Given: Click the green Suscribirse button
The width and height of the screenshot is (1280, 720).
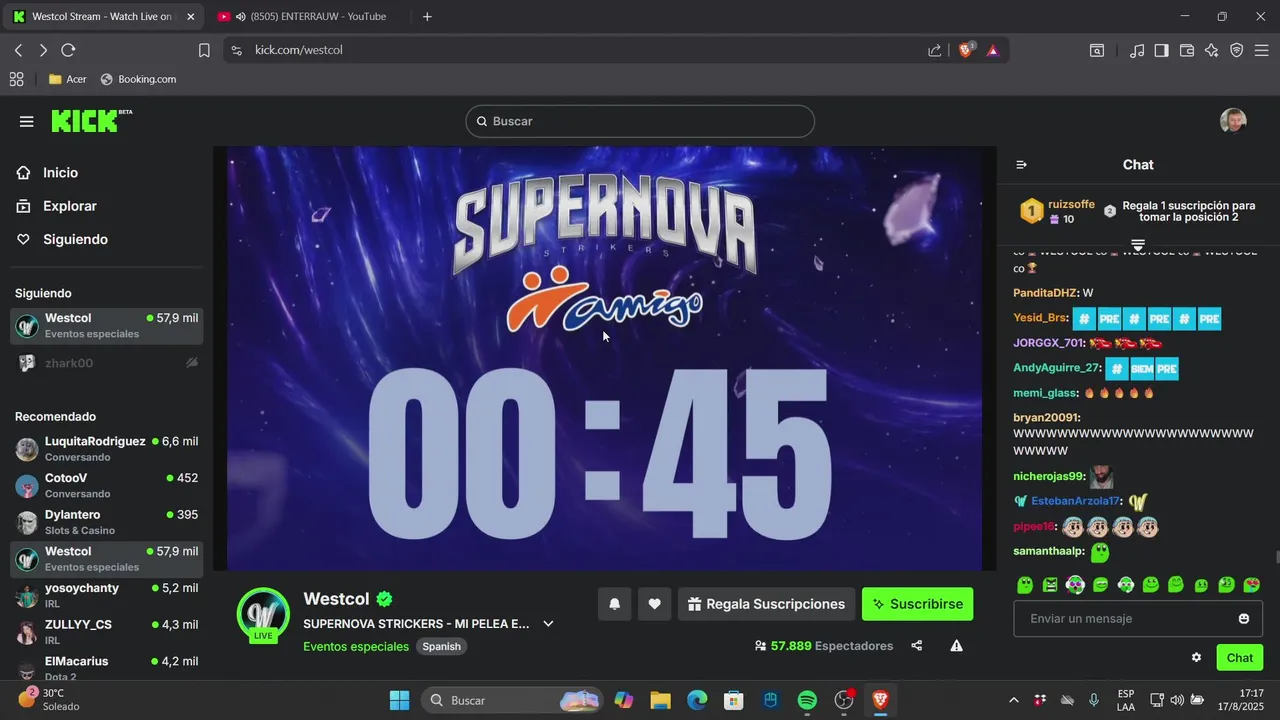Looking at the screenshot, I should tap(917, 604).
